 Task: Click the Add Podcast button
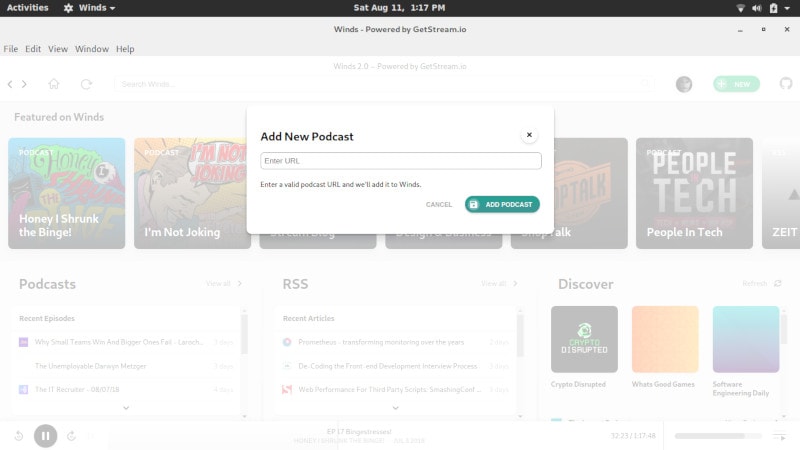tap(502, 205)
